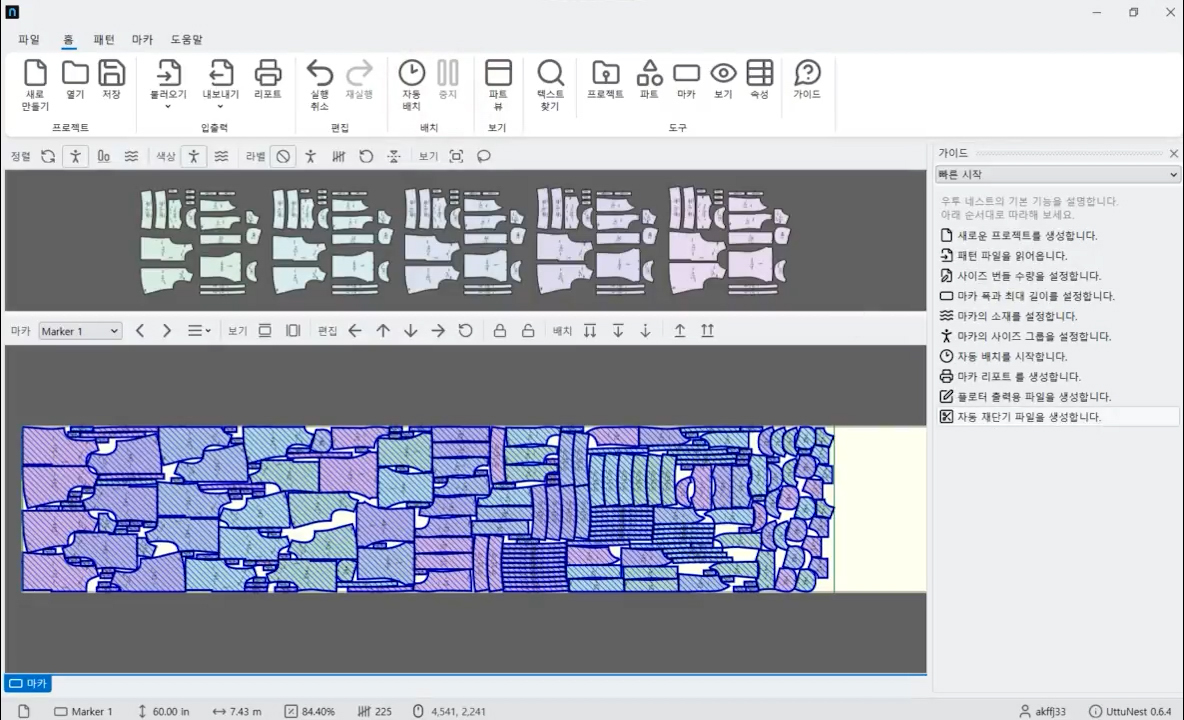
Task: Select the 마카 tab at bottom left
Action: (x=28, y=684)
